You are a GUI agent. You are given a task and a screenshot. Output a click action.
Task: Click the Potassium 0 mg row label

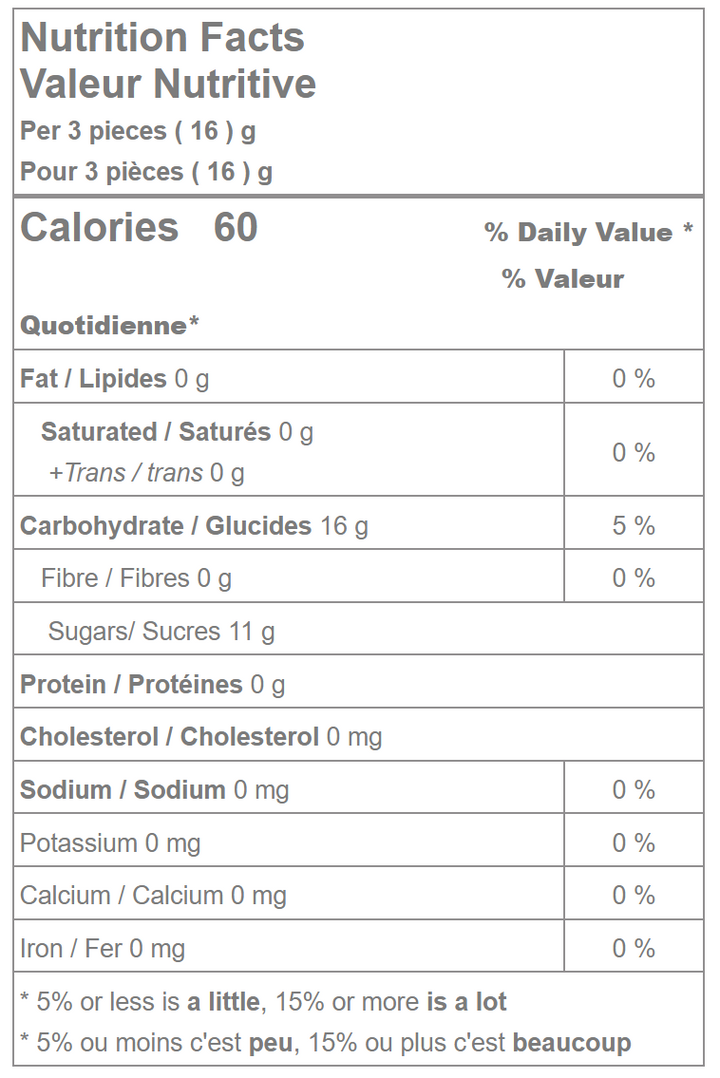[110, 843]
